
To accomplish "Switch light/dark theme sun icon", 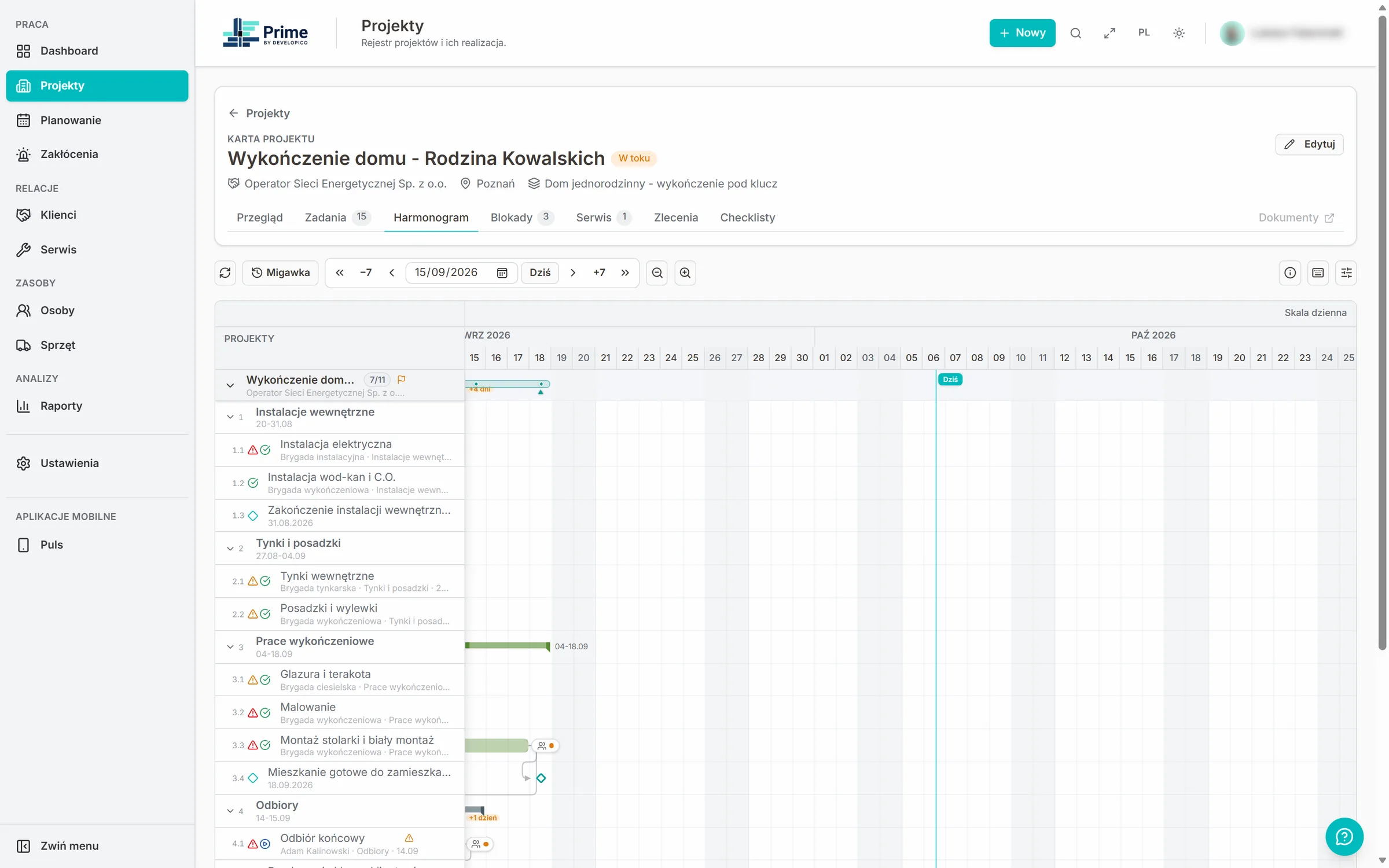I will click(1179, 33).
